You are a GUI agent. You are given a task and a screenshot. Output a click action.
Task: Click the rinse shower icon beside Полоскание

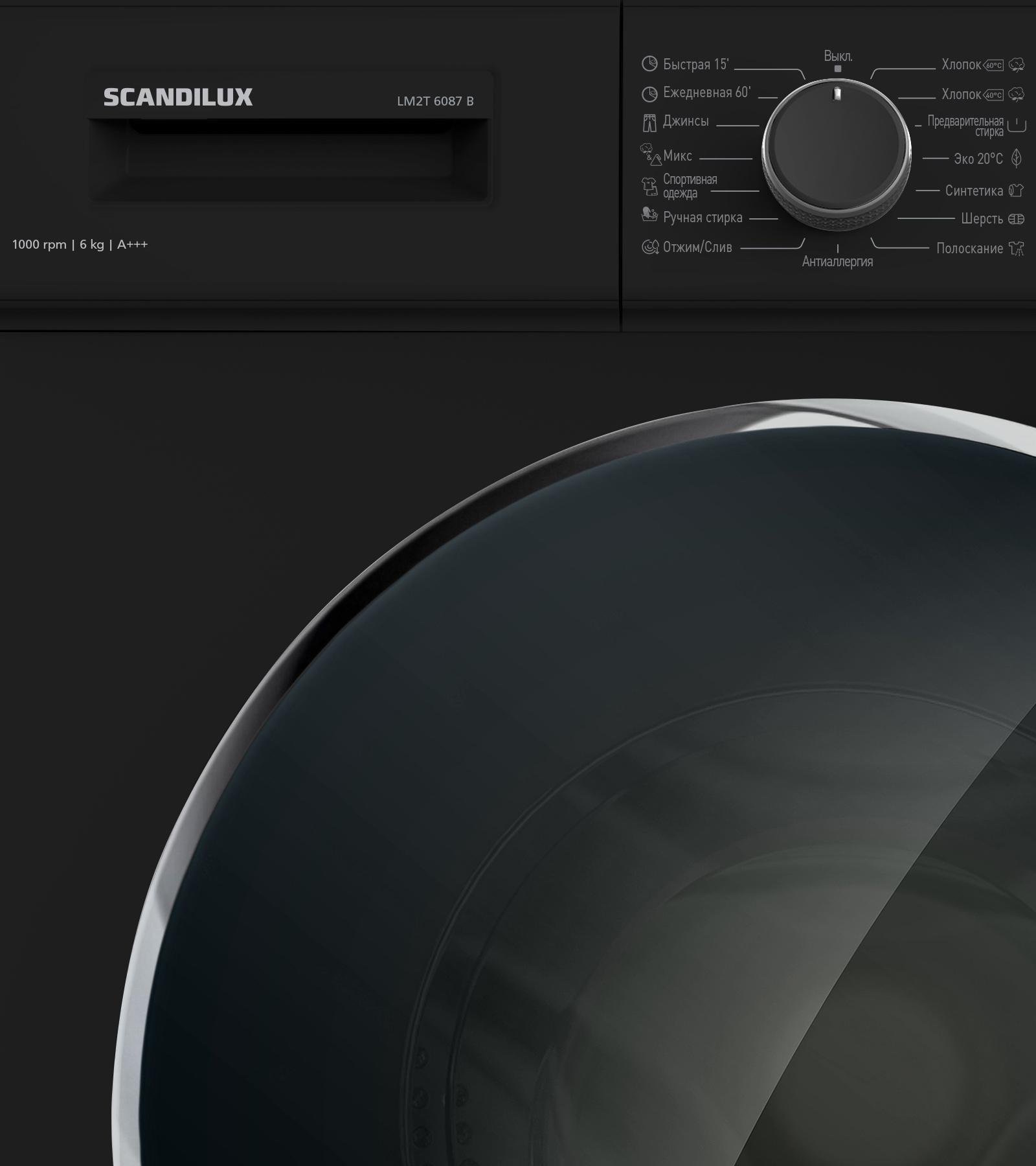pos(1017,249)
